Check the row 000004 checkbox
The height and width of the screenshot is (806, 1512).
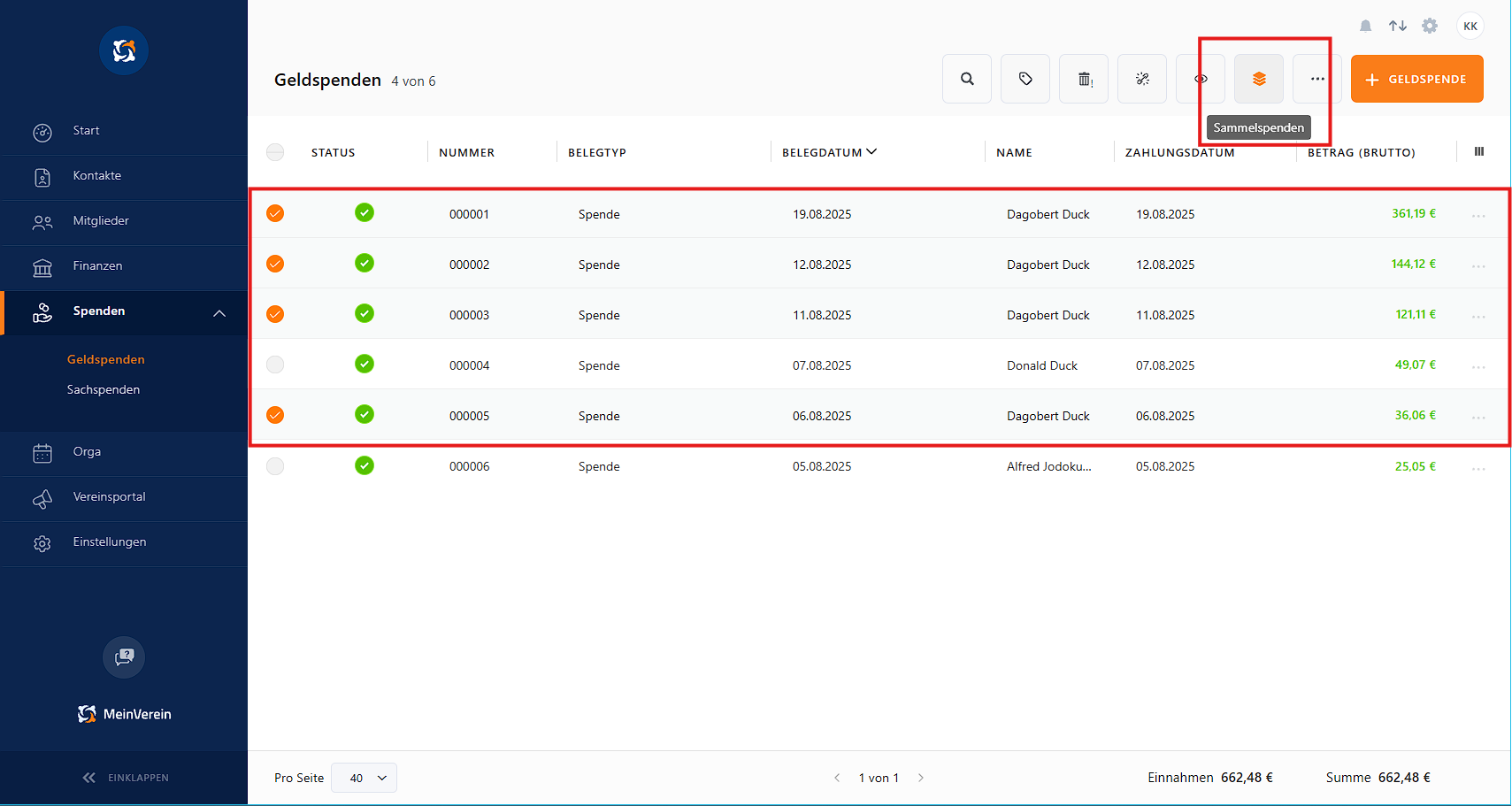point(275,365)
